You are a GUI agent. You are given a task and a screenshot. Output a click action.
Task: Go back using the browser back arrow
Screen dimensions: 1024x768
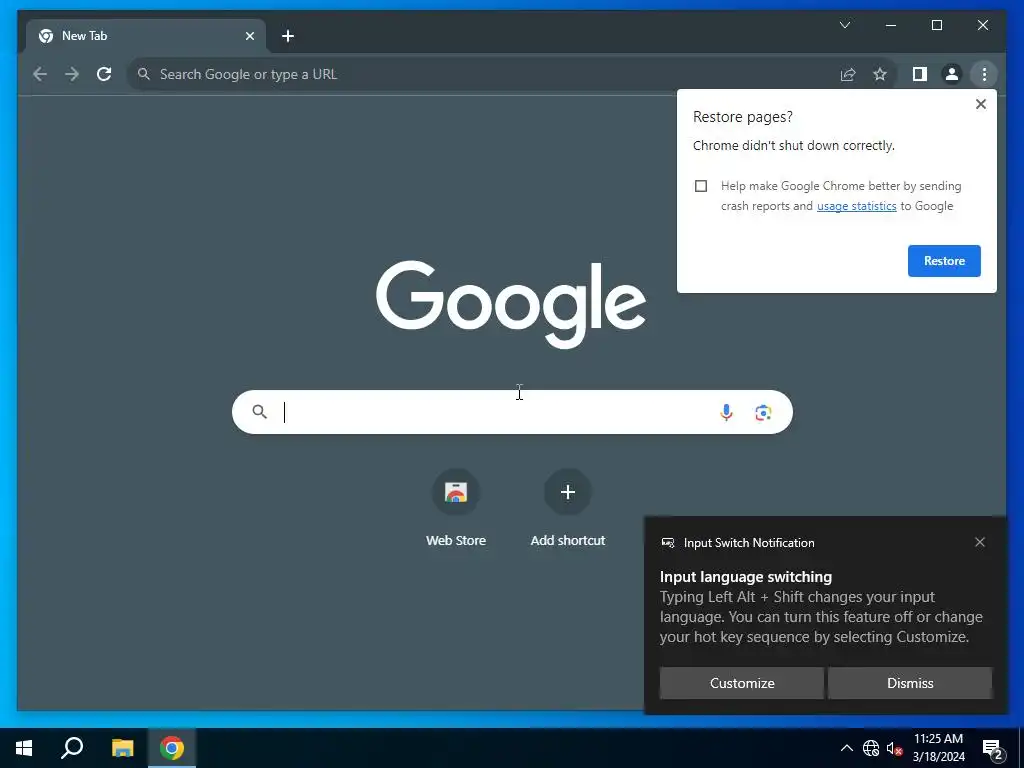[x=40, y=74]
